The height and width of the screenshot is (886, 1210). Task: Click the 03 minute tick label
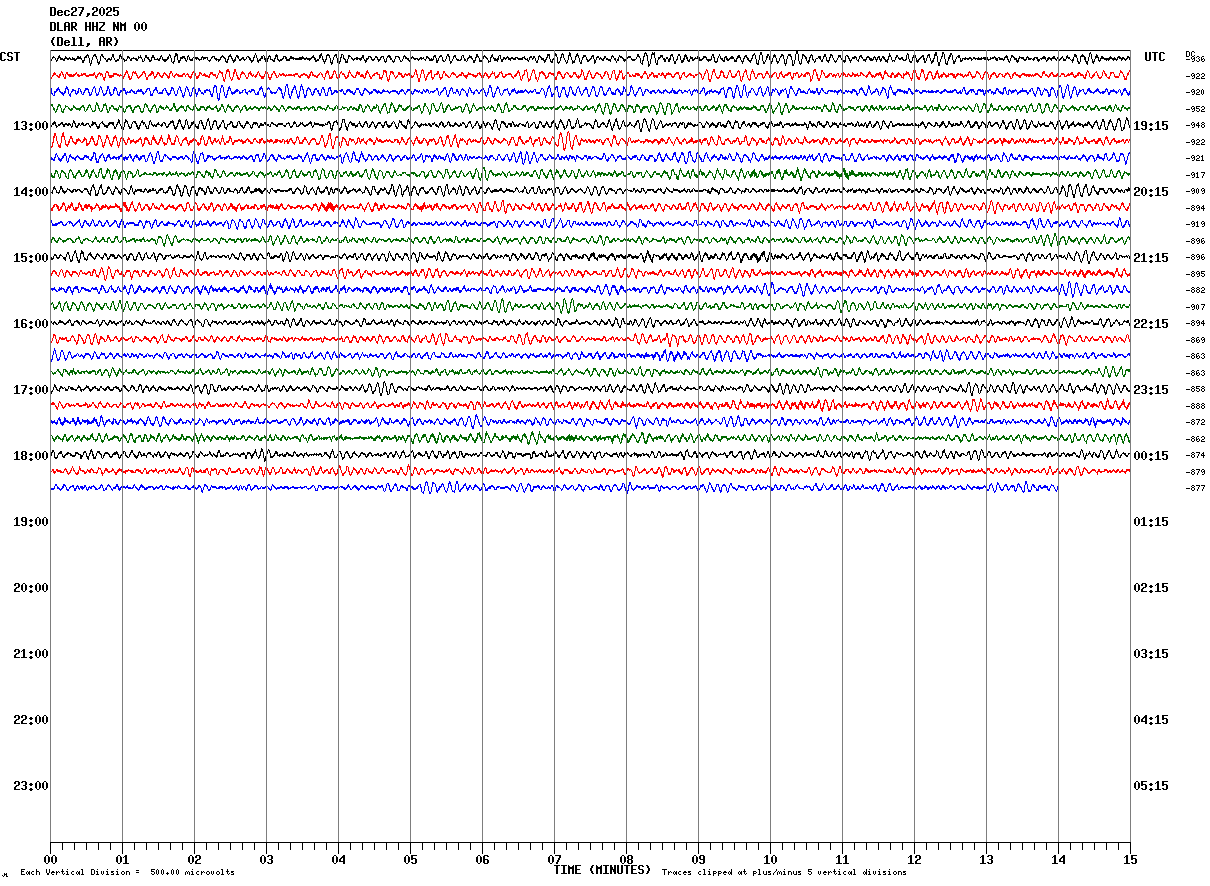pos(266,860)
